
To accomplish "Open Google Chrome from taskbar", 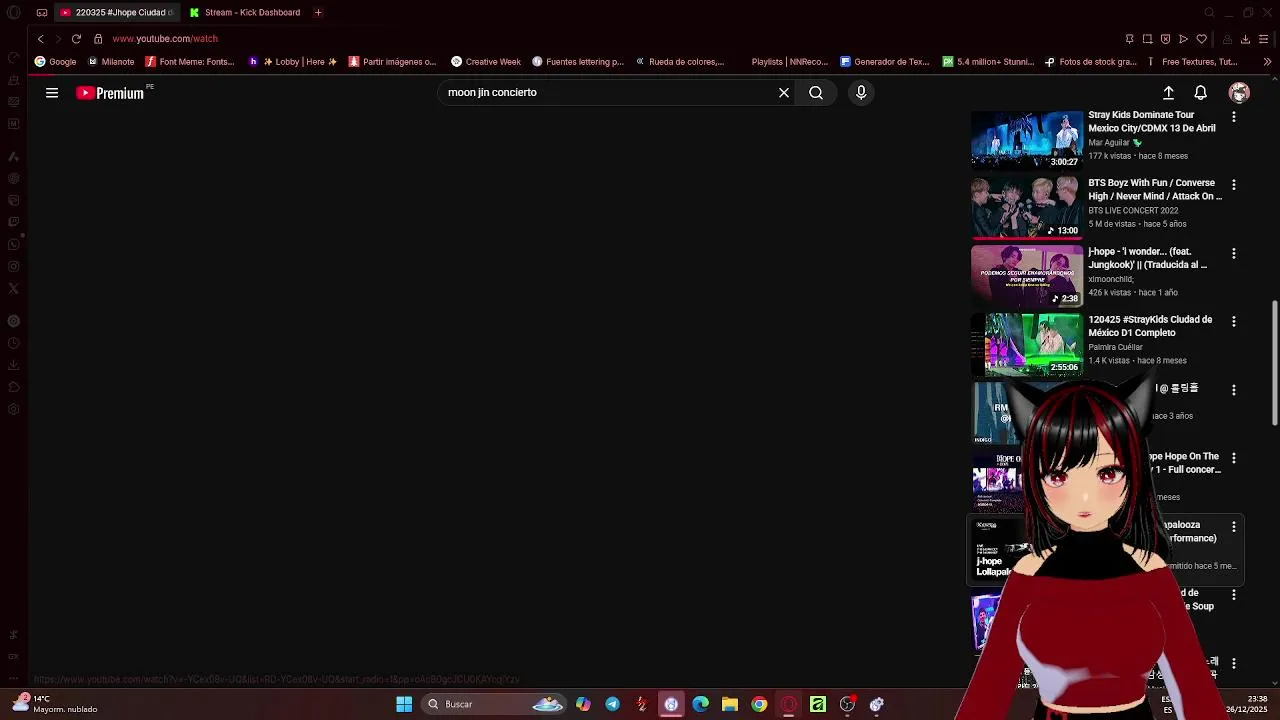I will (759, 704).
